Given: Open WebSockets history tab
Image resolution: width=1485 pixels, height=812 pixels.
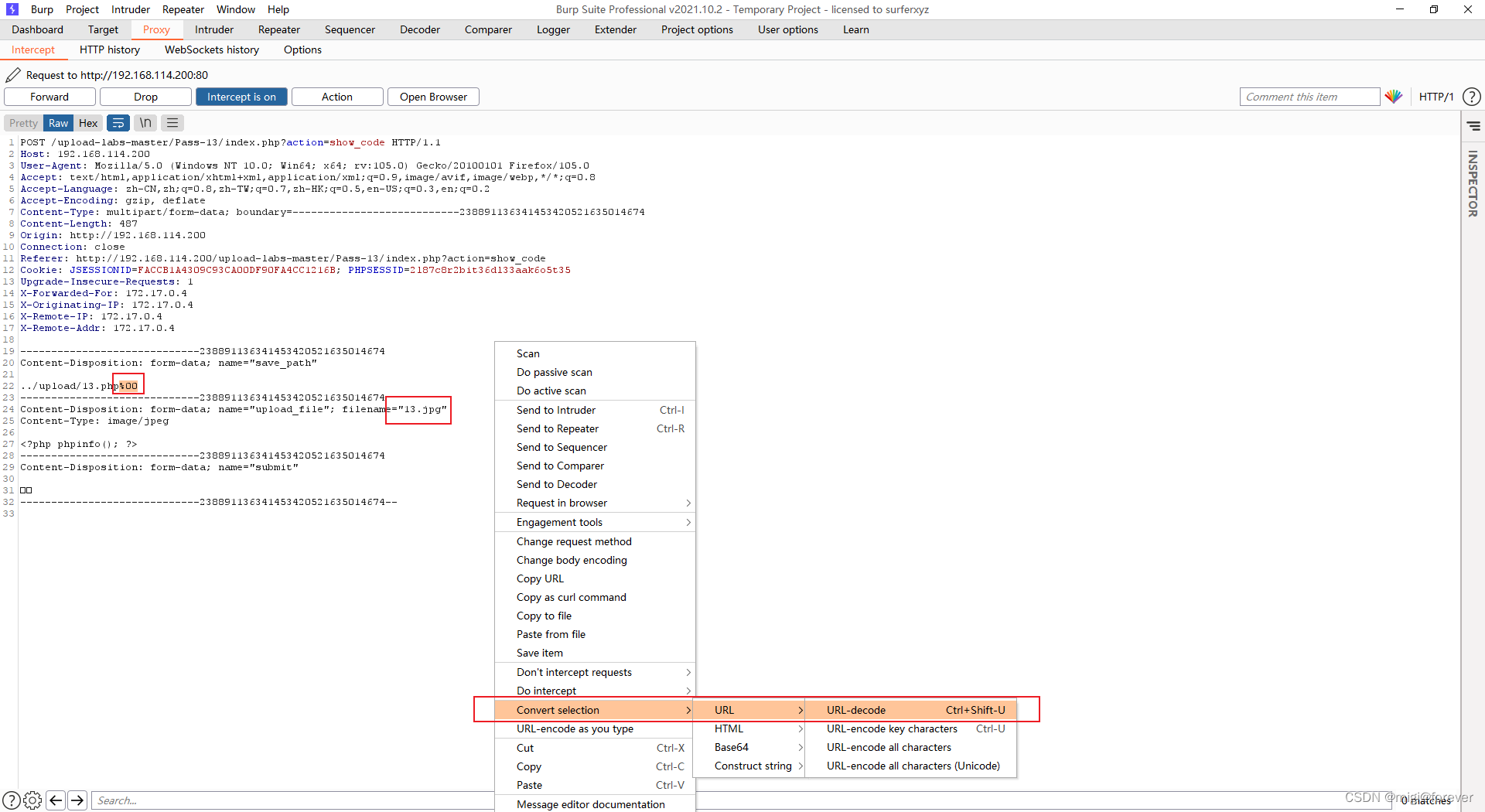Looking at the screenshot, I should (x=212, y=49).
